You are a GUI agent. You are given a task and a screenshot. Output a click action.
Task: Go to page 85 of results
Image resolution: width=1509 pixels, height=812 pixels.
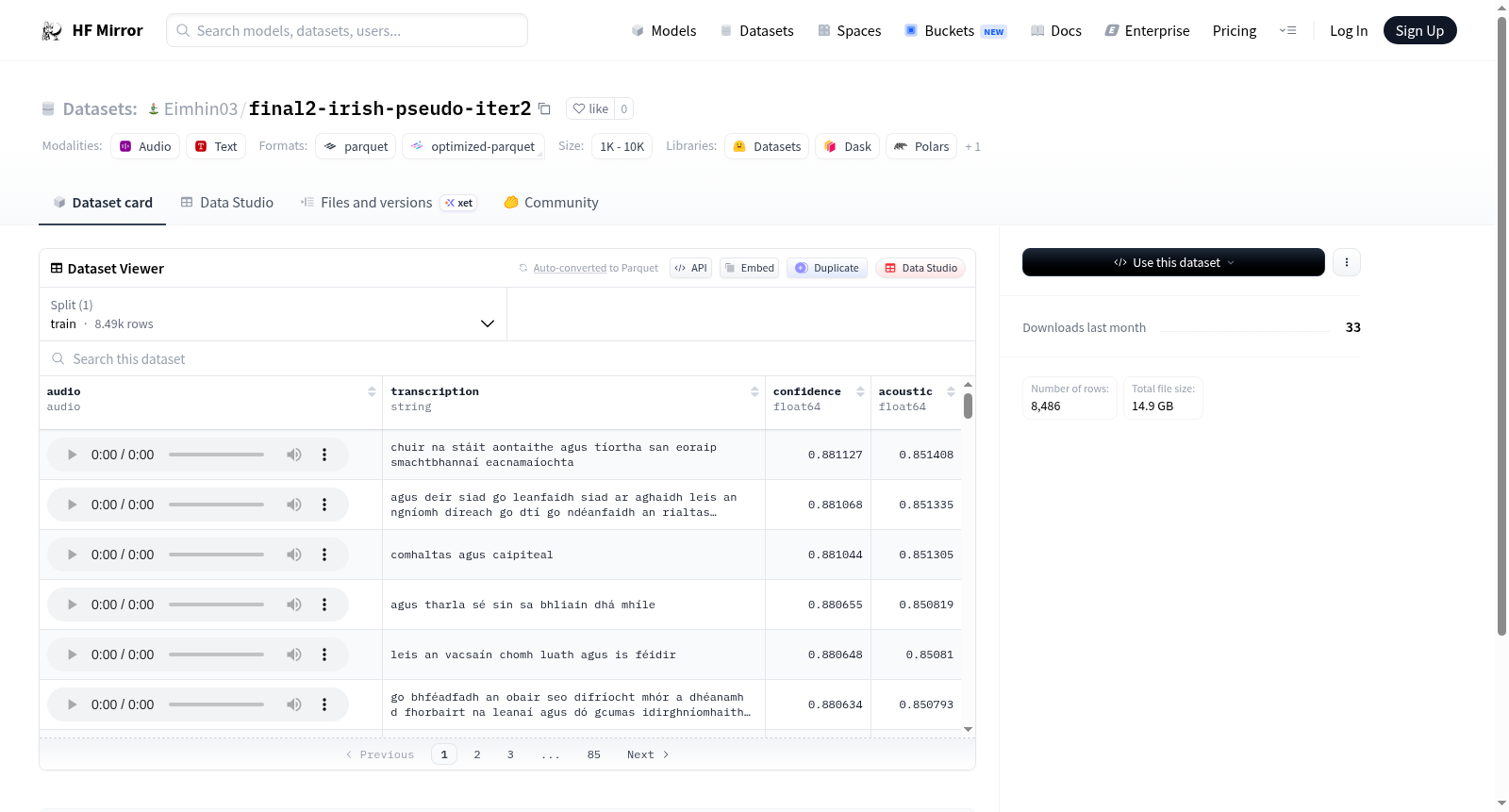[594, 754]
